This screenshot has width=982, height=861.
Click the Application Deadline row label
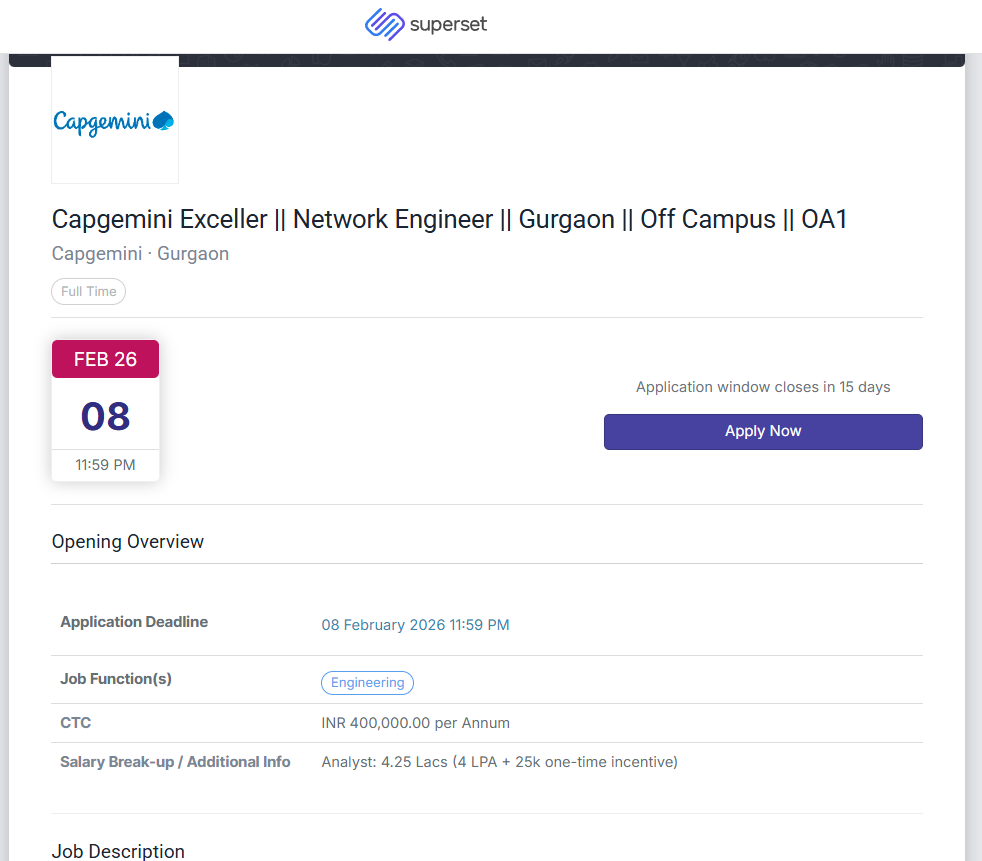[x=134, y=622]
